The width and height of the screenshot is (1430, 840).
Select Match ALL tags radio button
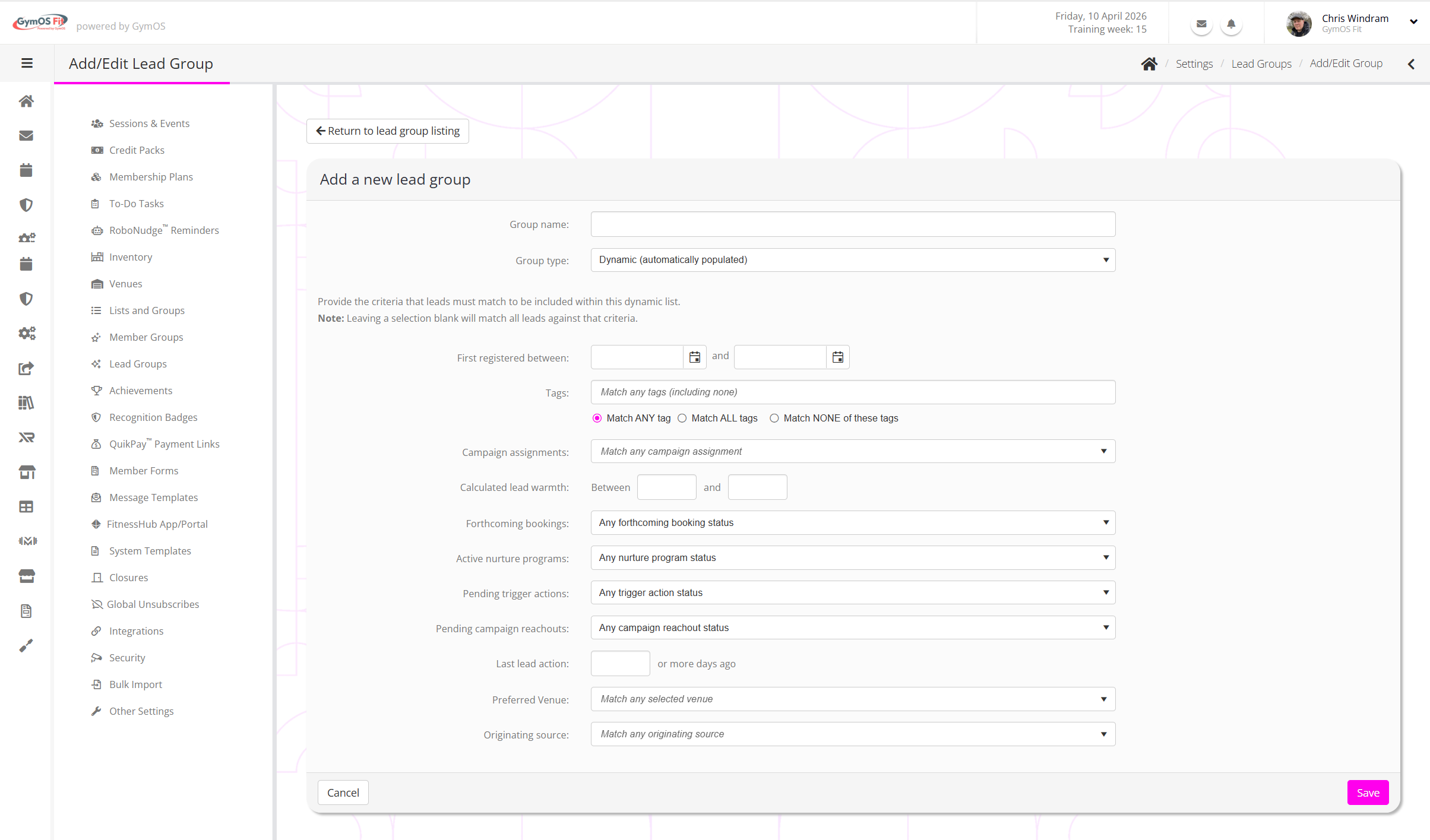tap(682, 419)
